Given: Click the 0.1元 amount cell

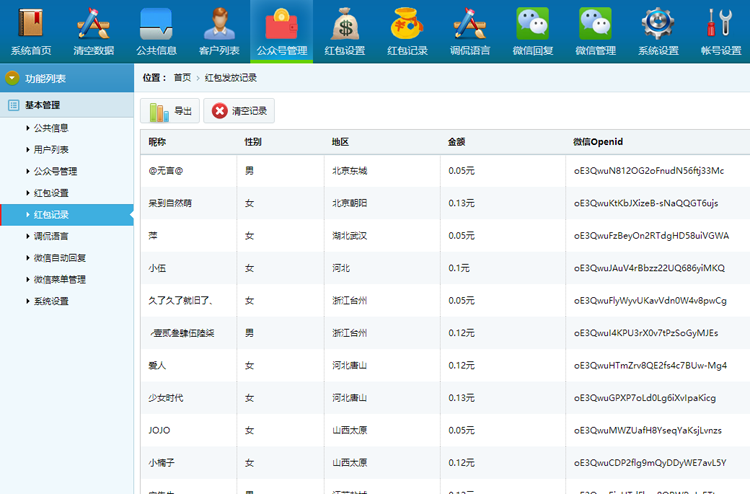Looking at the screenshot, I should pyautogui.click(x=459, y=268).
